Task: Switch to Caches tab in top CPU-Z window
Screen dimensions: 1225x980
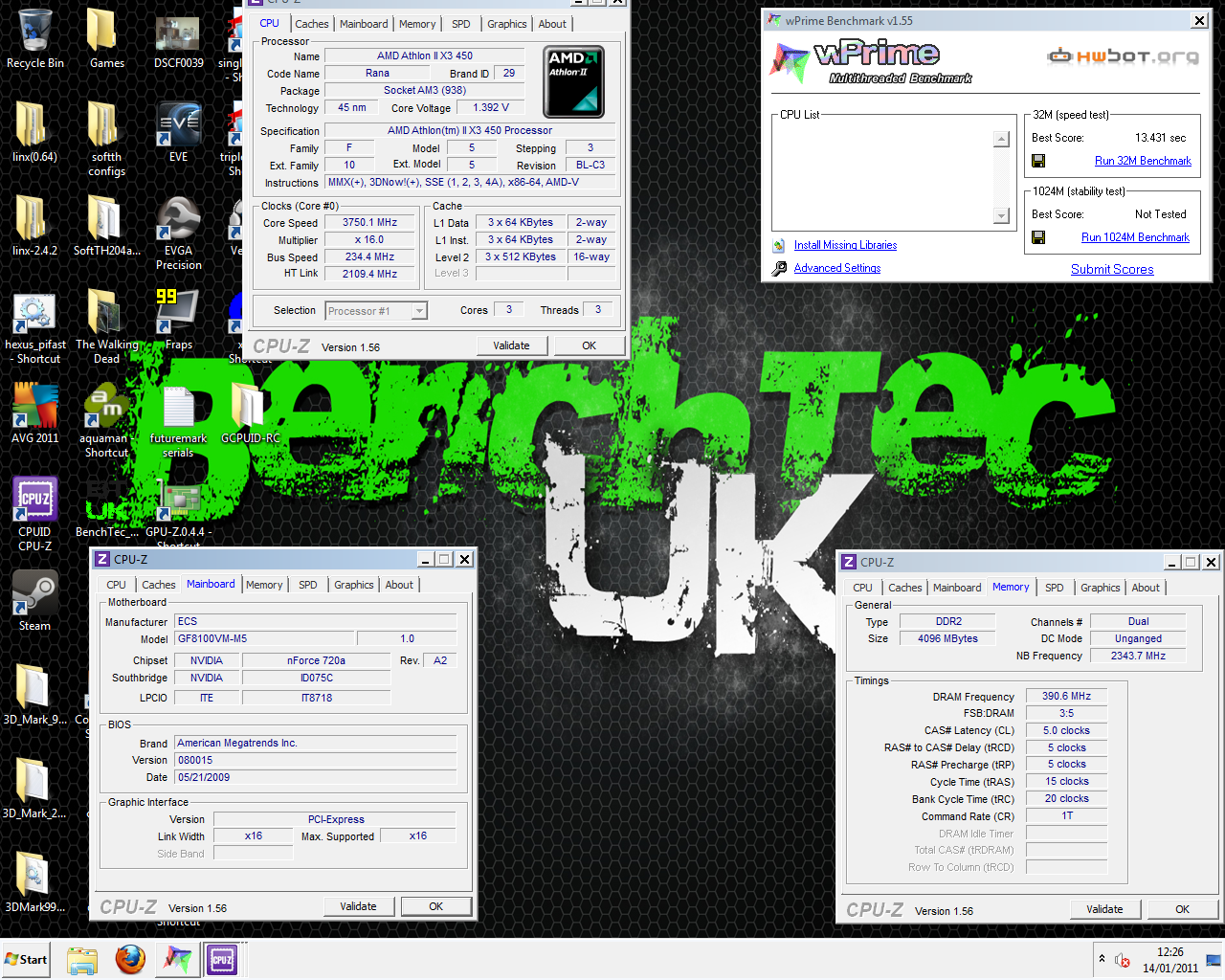Action: click(311, 24)
